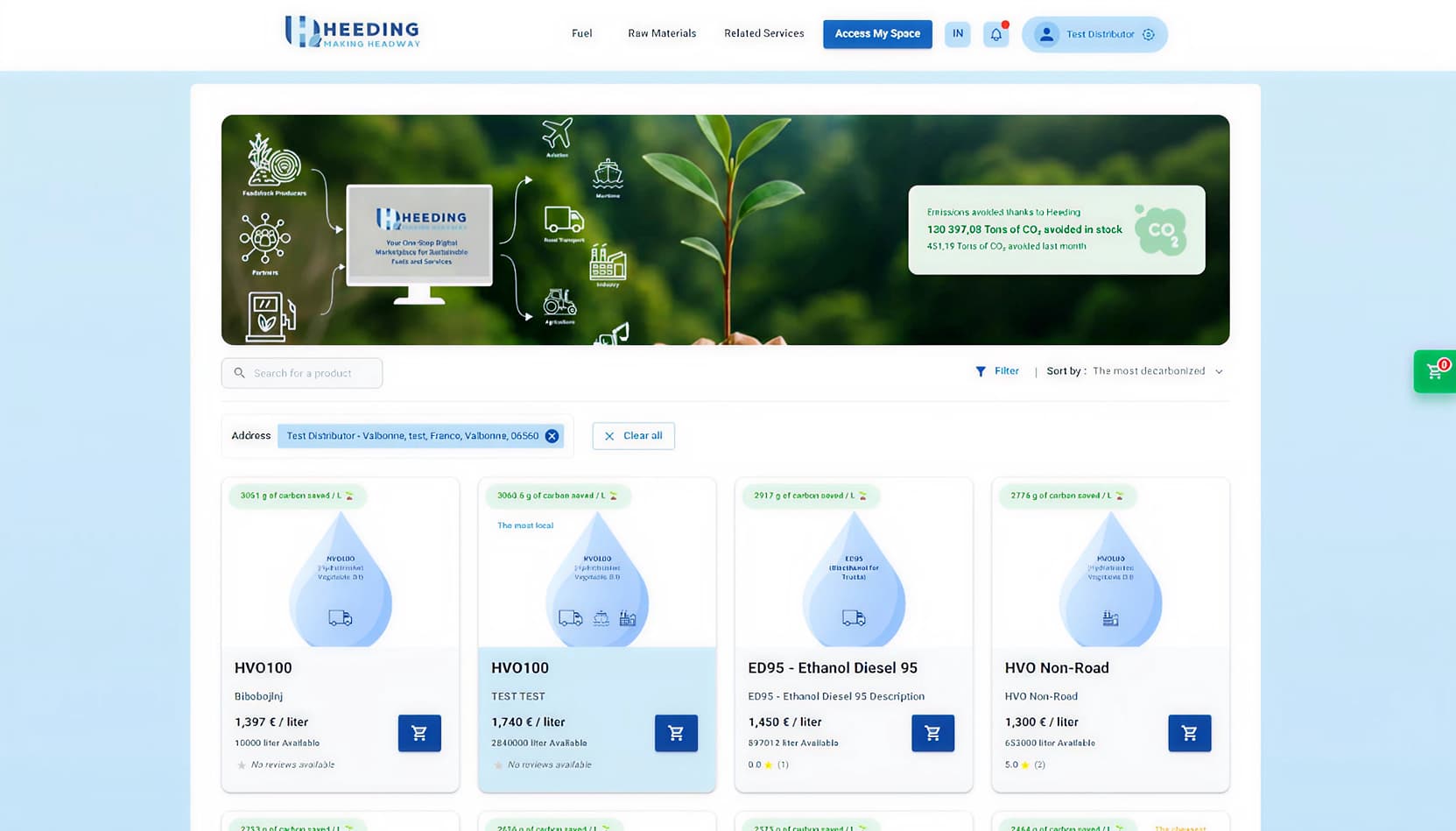The image size is (1456, 831).
Task: Click the Industry factory icon in the banner
Action: pos(608,261)
